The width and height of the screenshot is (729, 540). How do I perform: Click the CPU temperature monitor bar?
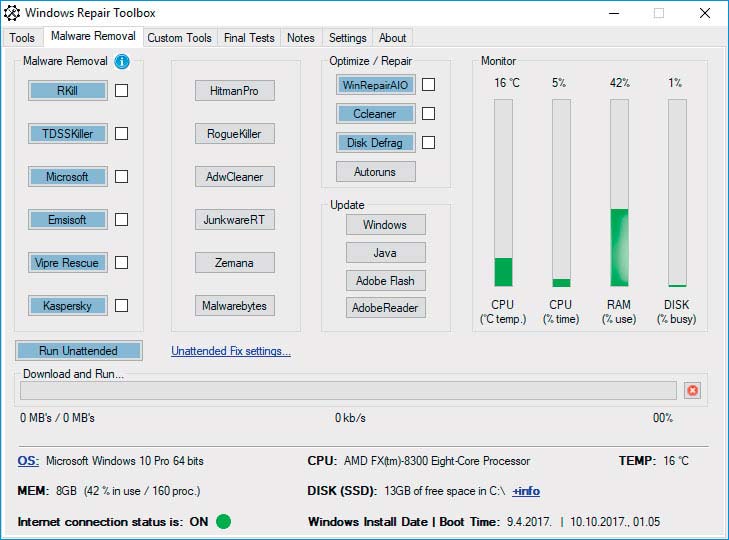point(503,193)
